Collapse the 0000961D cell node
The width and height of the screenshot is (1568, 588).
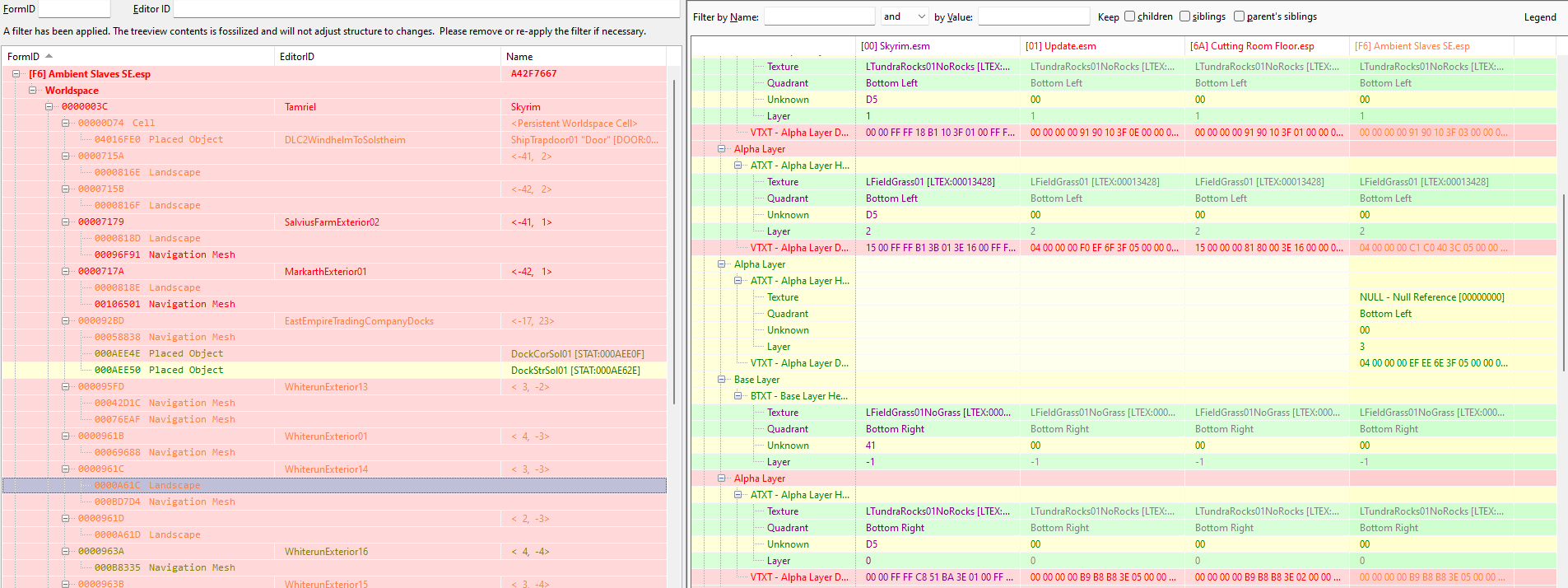[65, 518]
